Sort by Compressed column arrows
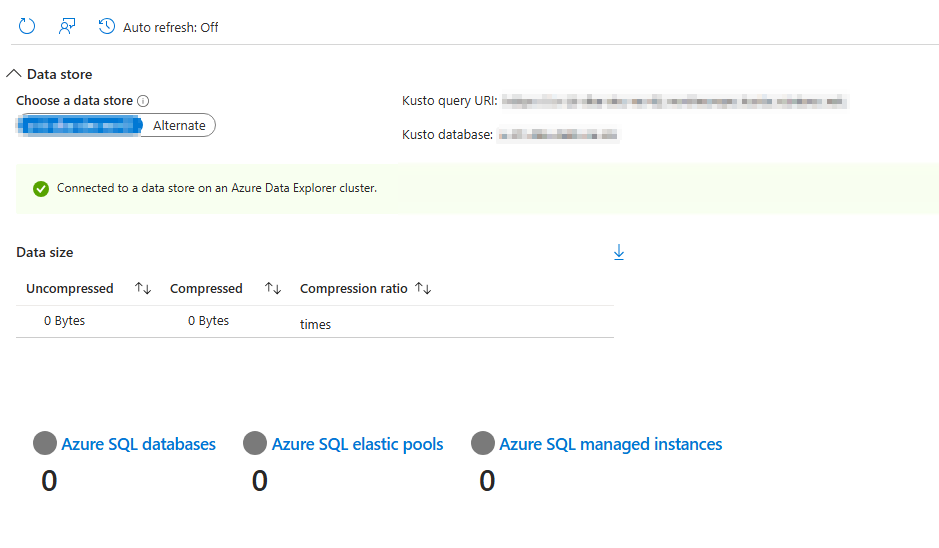Screen dimensions: 939x548 273,288
